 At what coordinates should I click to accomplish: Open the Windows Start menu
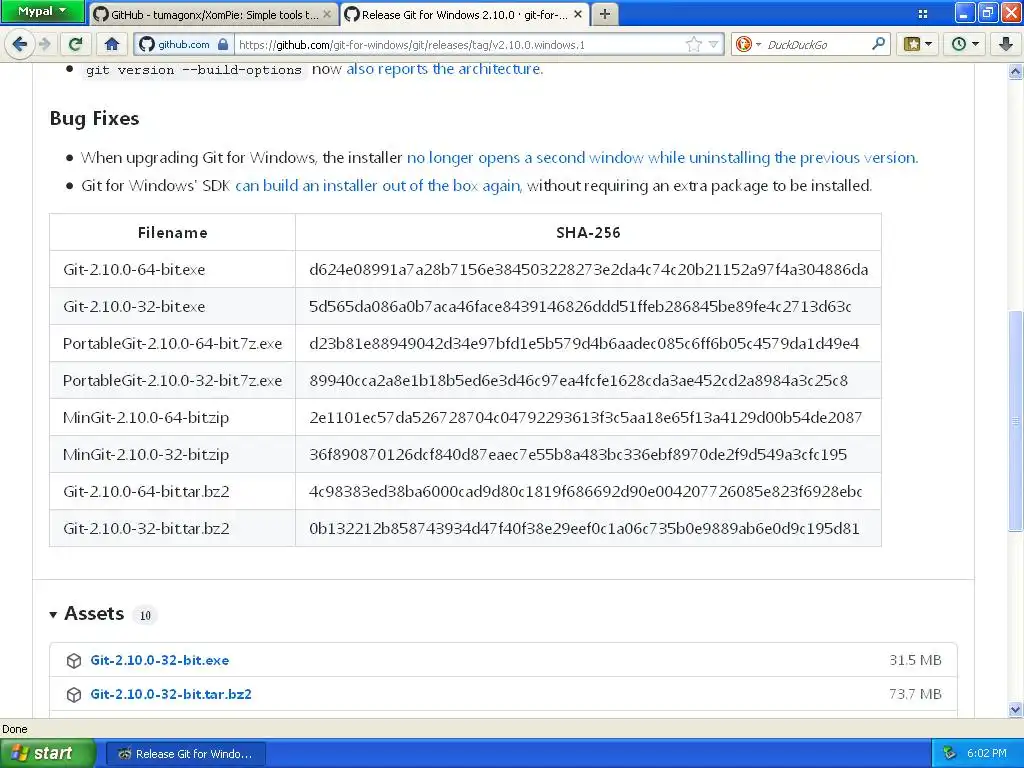click(x=47, y=754)
